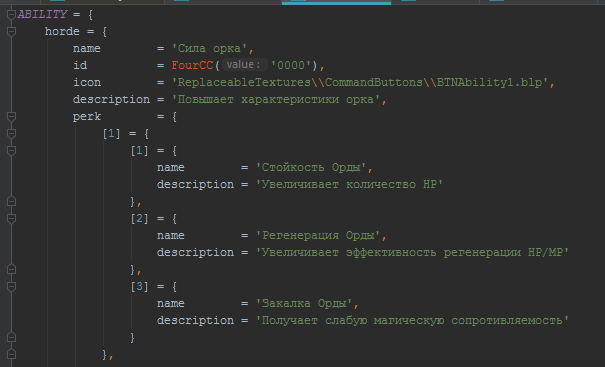The width and height of the screenshot is (605, 367).
Task: Click fold end marker closing the [3] block
Action: pos(11,337)
